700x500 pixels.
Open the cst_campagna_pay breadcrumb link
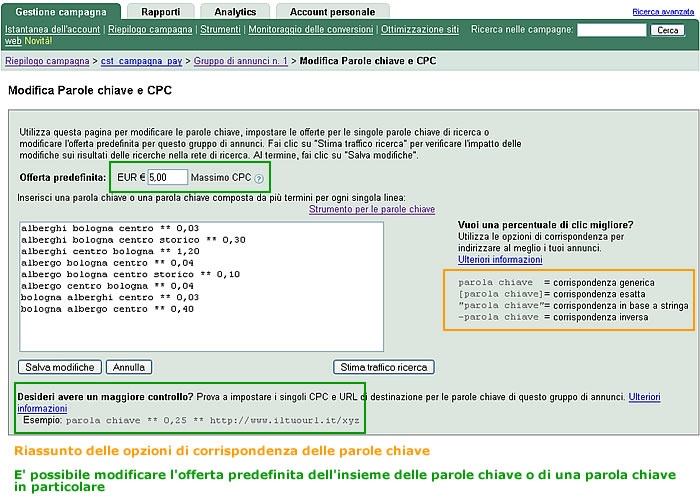142,61
